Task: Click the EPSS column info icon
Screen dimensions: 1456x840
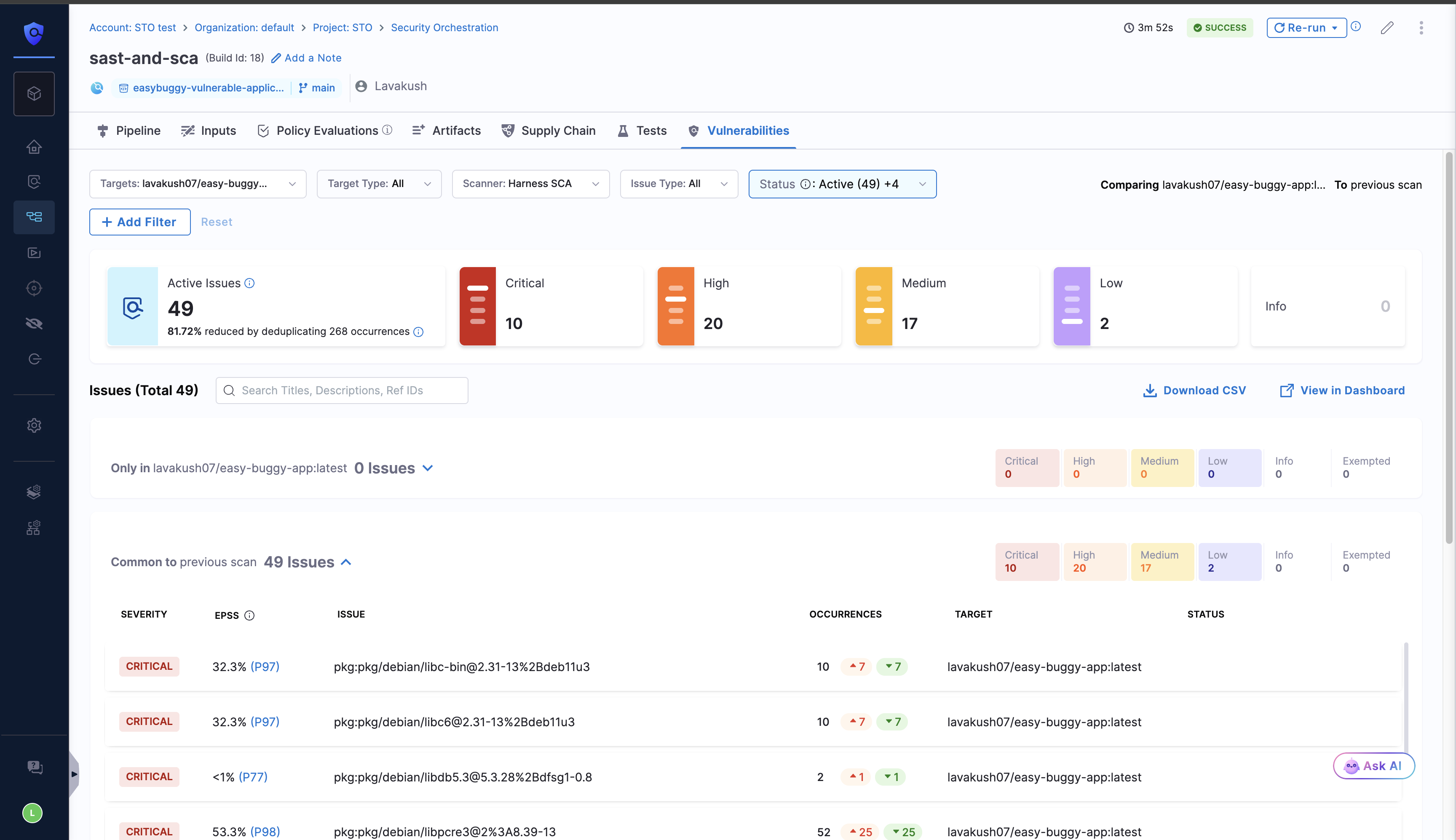Action: (x=249, y=615)
